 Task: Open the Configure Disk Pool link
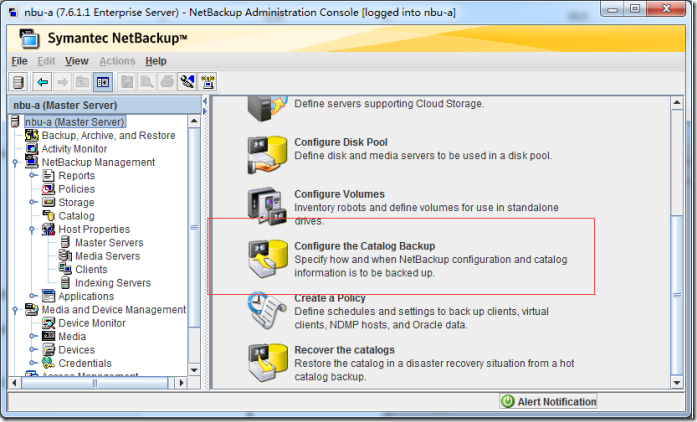(340, 142)
